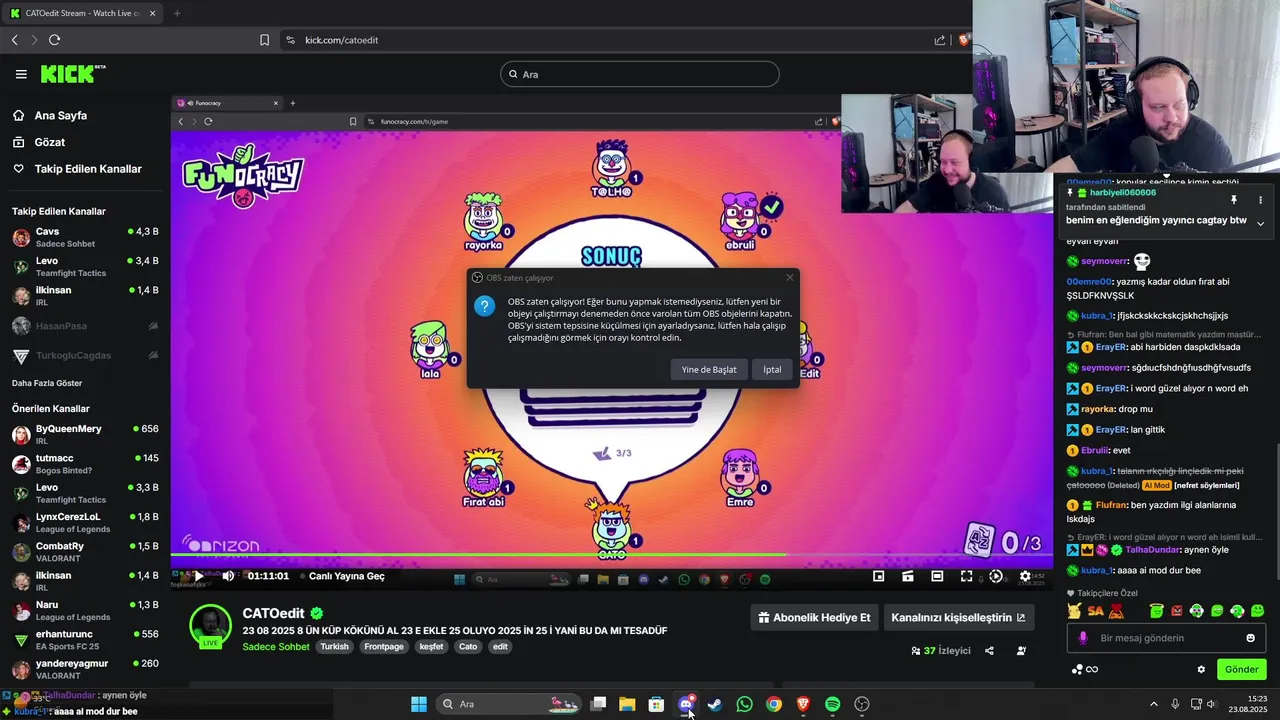Screen dimensions: 1280x720
Task: Click the pin icon on pinned message
Action: tap(1234, 200)
